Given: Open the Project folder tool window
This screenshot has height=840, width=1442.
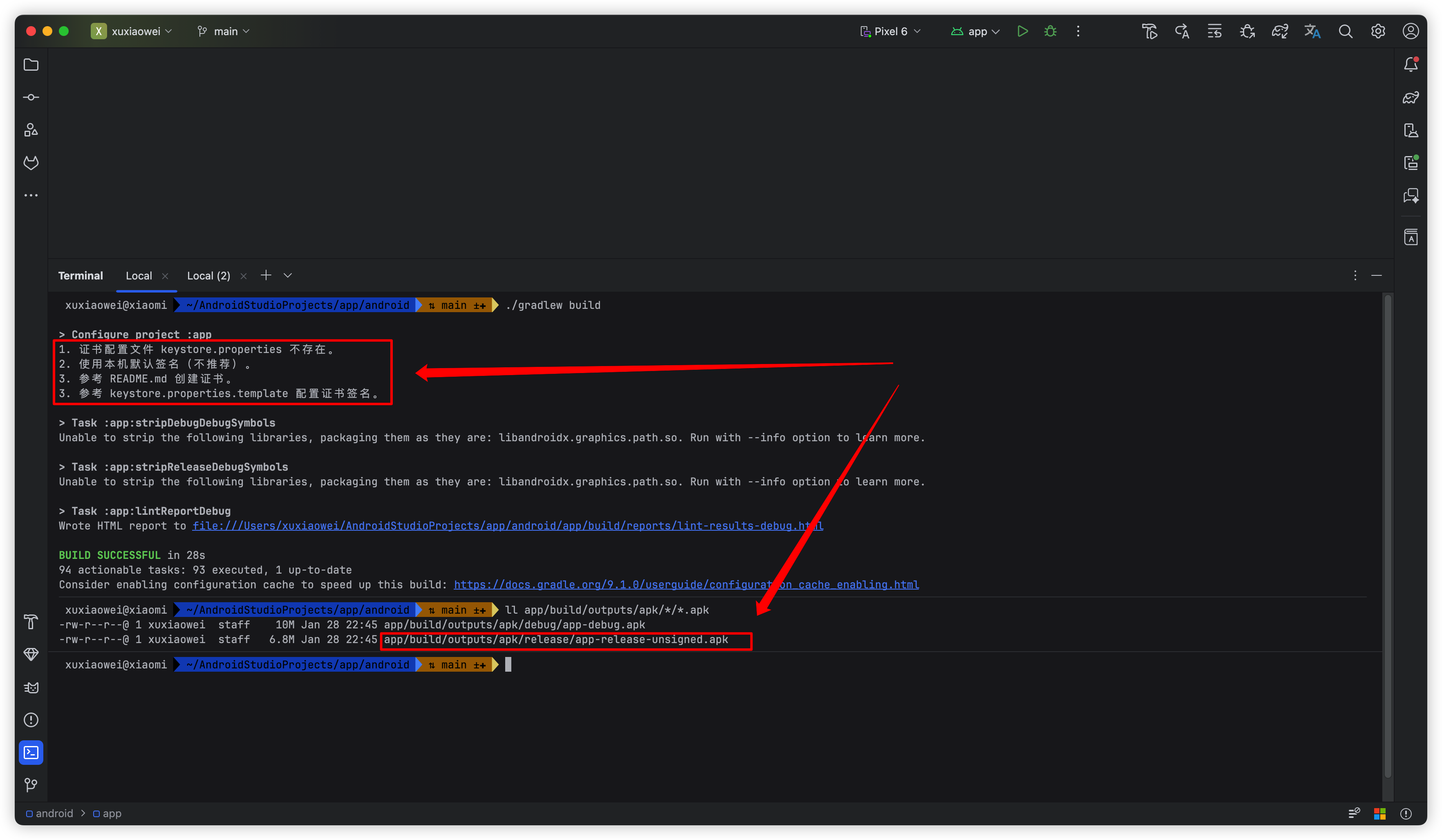Looking at the screenshot, I should pos(31,65).
